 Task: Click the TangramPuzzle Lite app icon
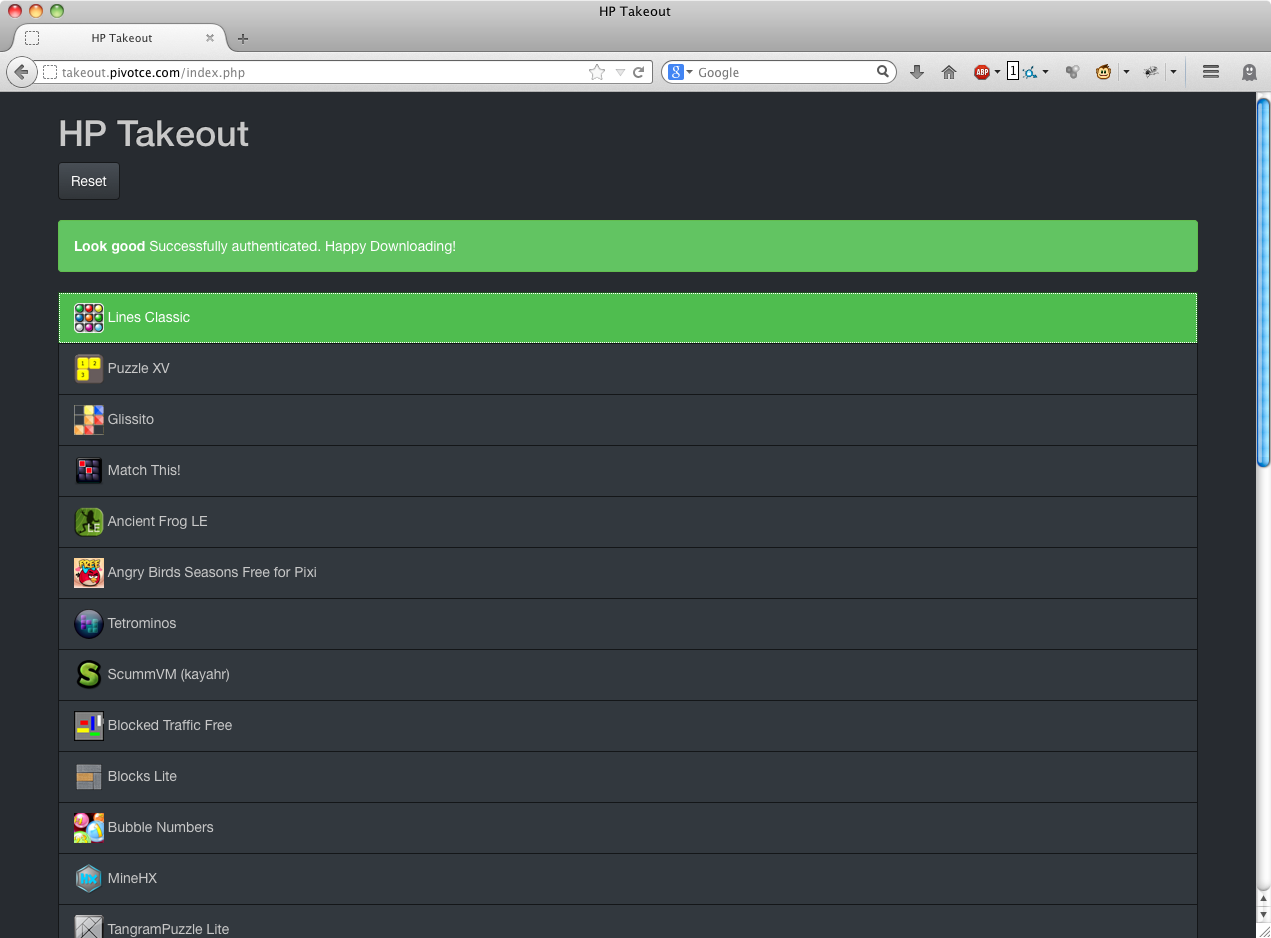click(89, 927)
